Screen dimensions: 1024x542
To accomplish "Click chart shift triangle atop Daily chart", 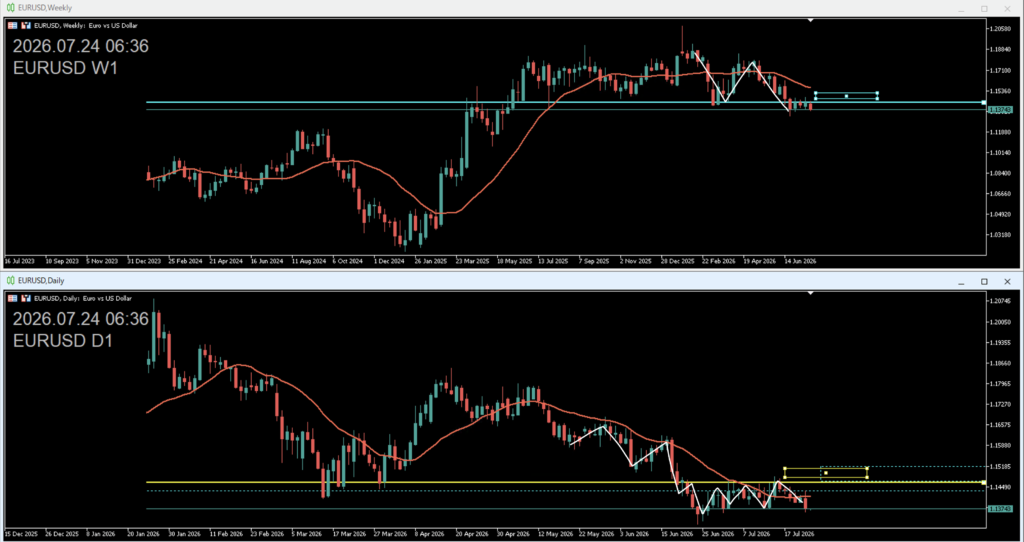I will (810, 293).
